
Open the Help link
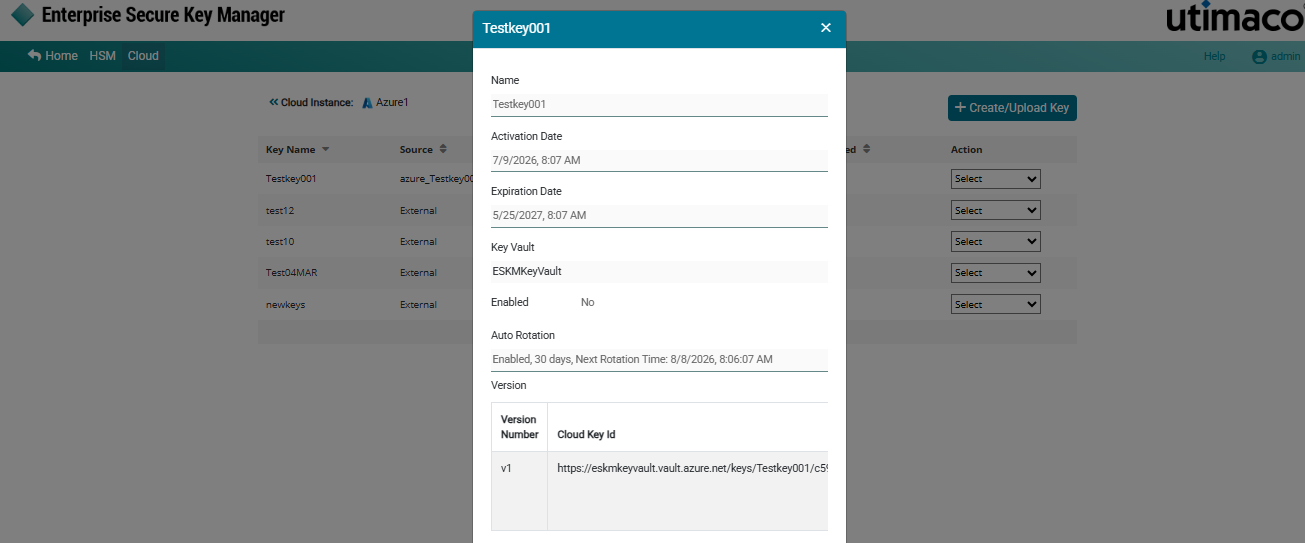(x=1214, y=56)
